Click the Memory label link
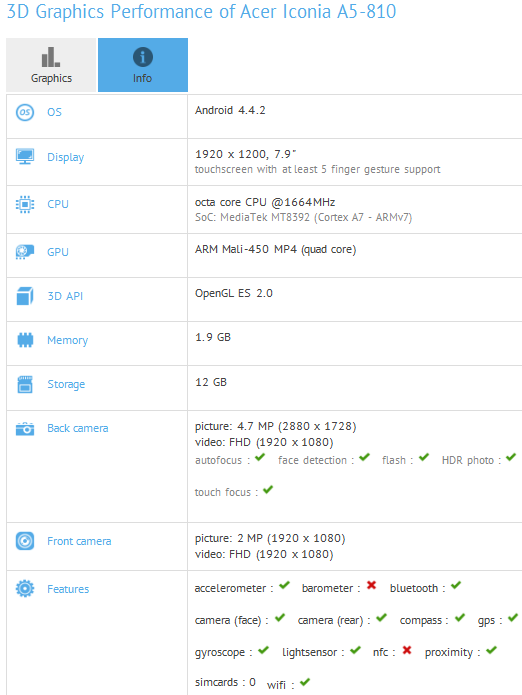The image size is (522, 695). click(x=67, y=340)
